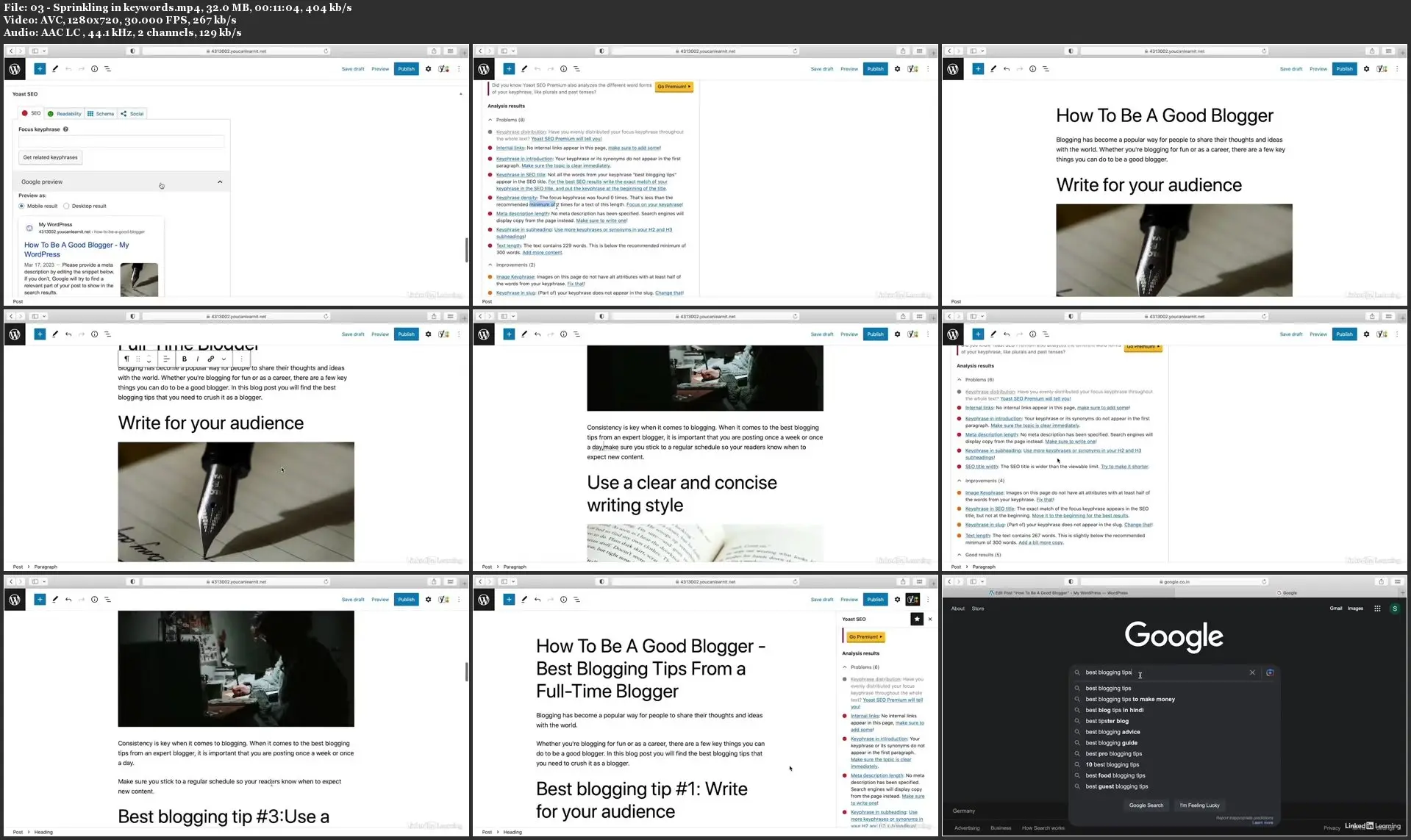Click the Safari sidebar icon in the Google window
1411x840 pixels.
pos(973,581)
